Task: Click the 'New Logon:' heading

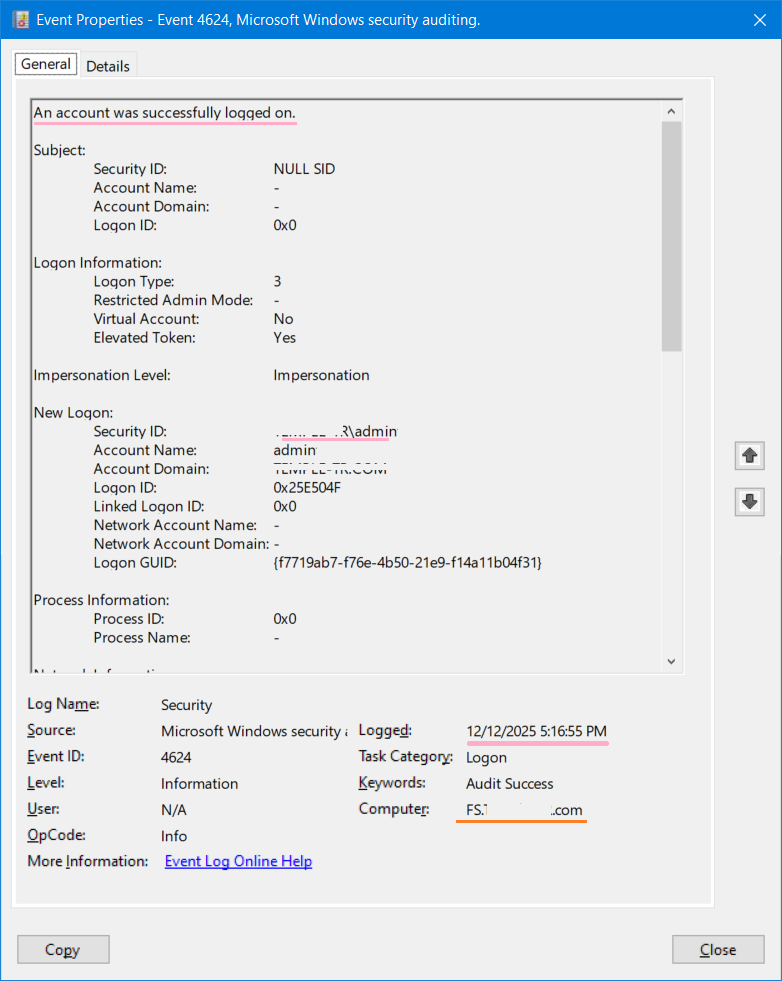Action: pos(73,413)
